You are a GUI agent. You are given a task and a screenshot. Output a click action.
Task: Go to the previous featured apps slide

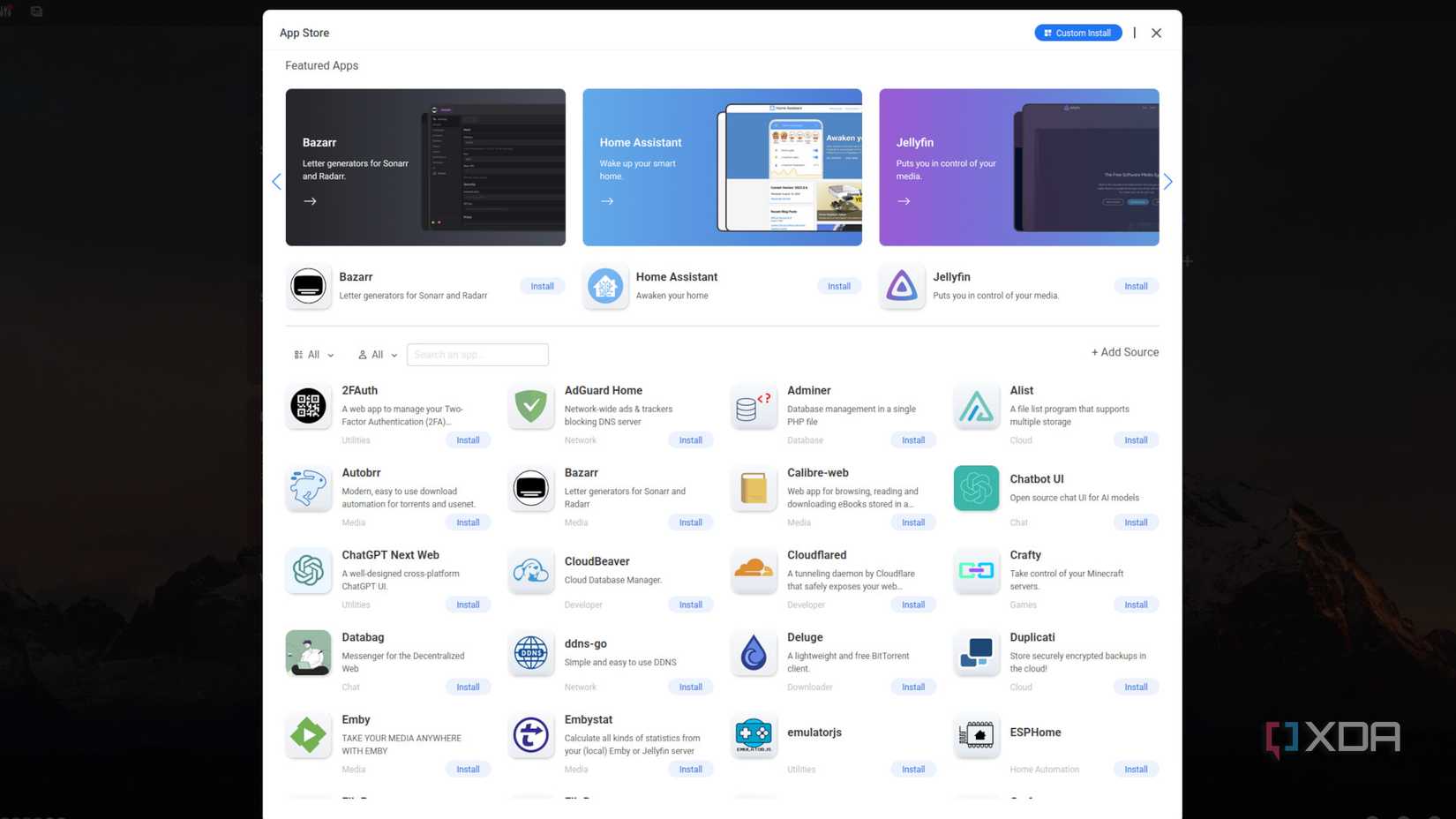point(276,182)
